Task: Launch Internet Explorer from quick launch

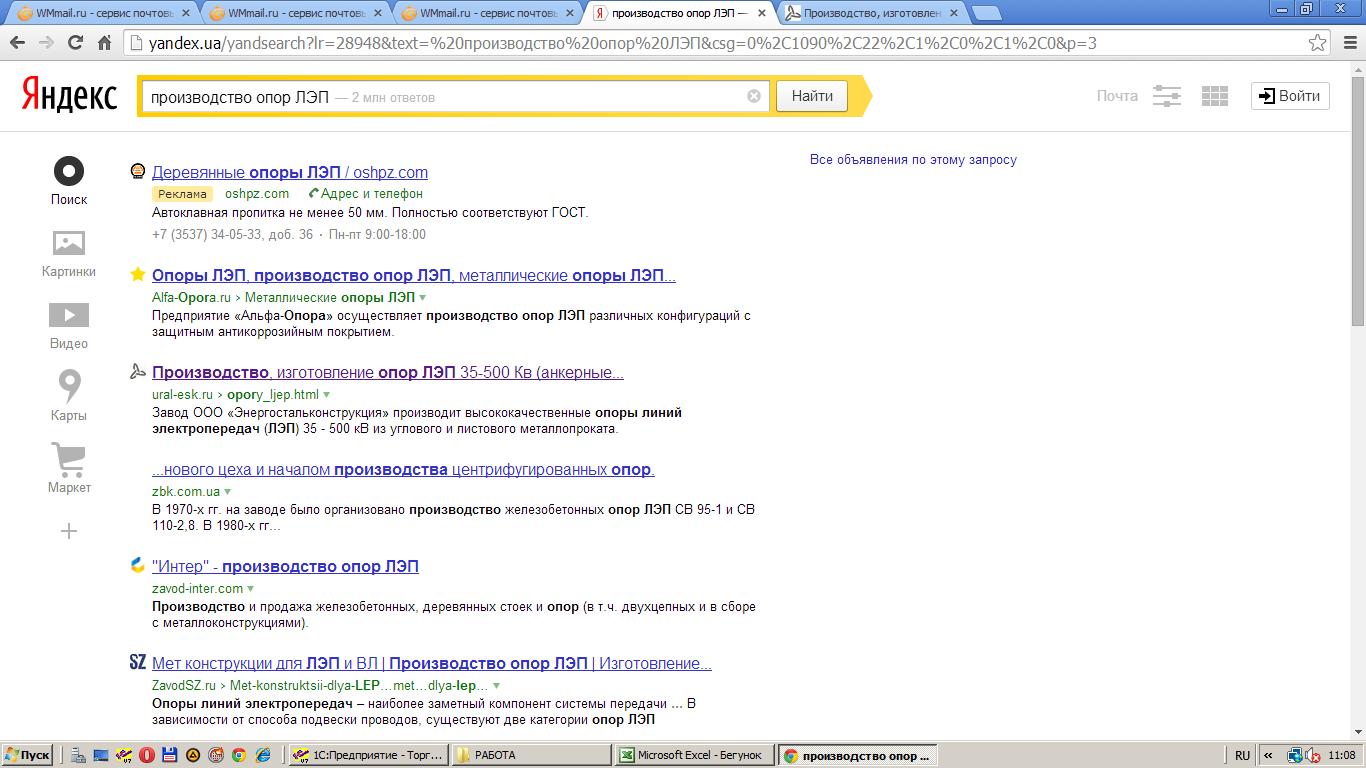Action: point(263,755)
